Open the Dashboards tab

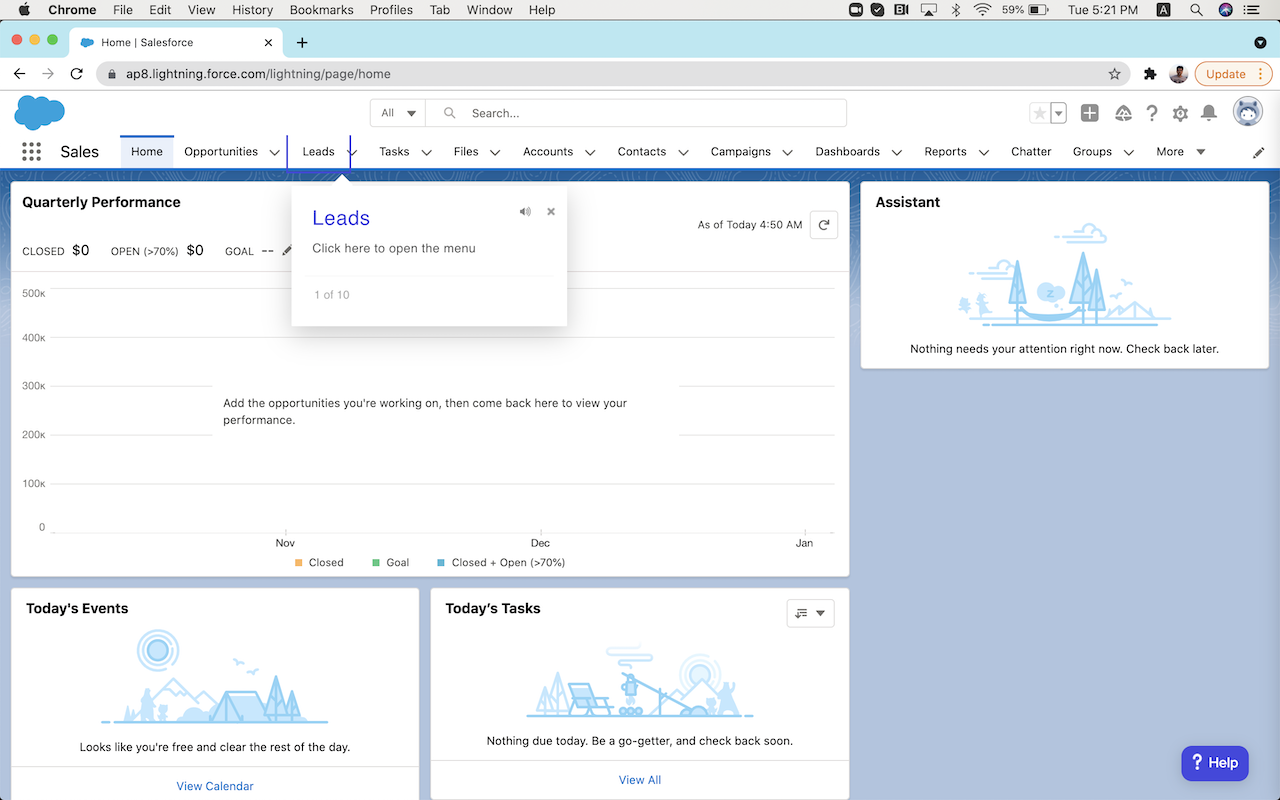(848, 152)
